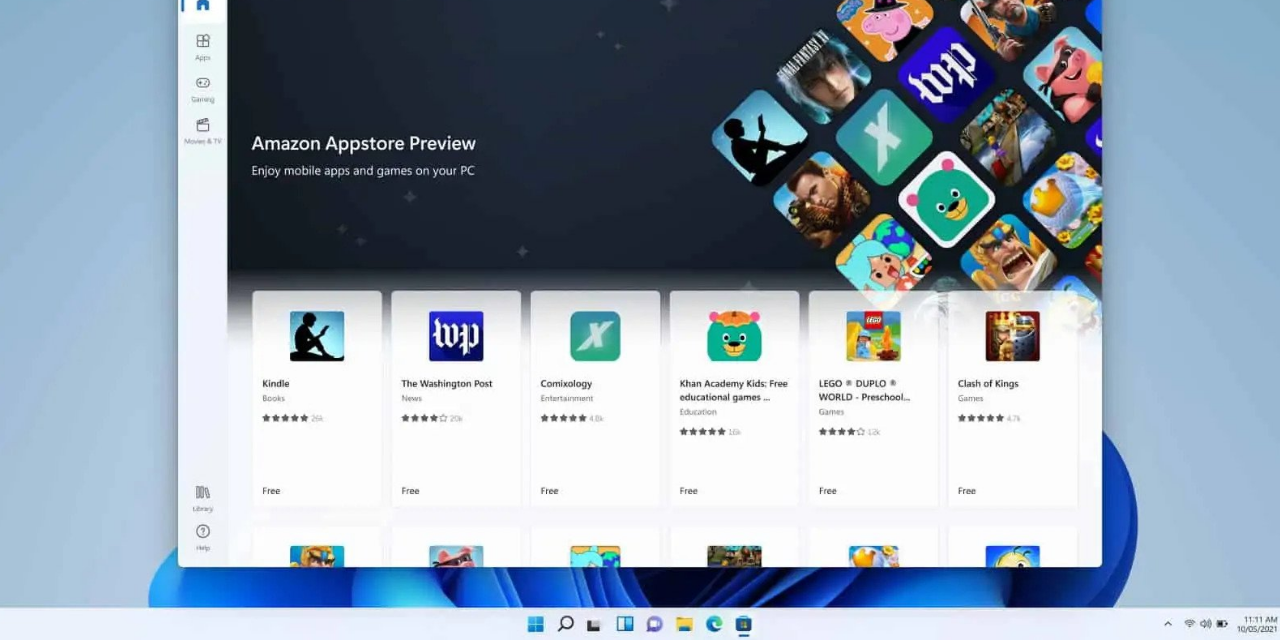
Task: Click the Free price on Comixology card
Action: click(549, 491)
